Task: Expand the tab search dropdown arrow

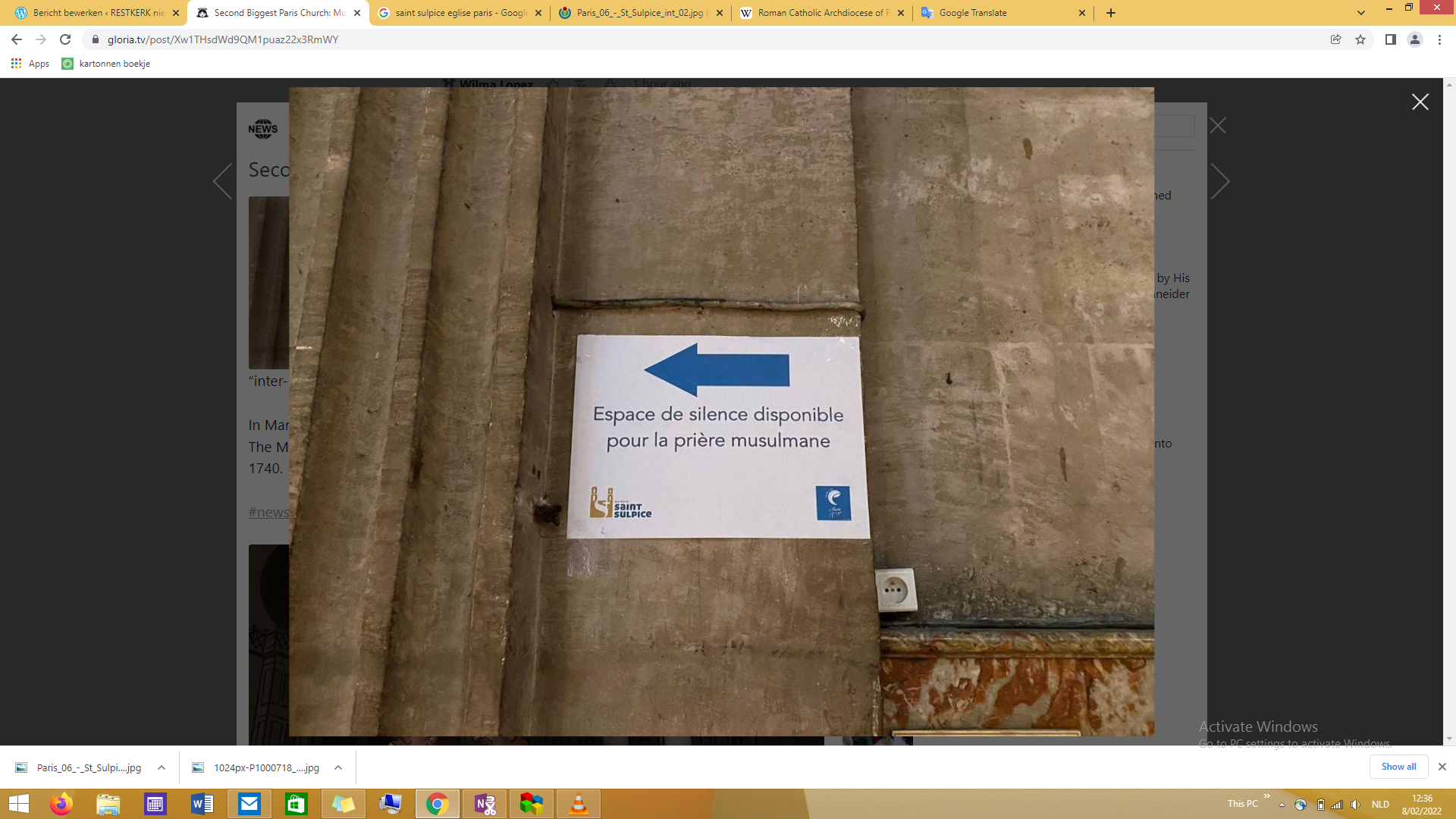Action: pos(1361,13)
